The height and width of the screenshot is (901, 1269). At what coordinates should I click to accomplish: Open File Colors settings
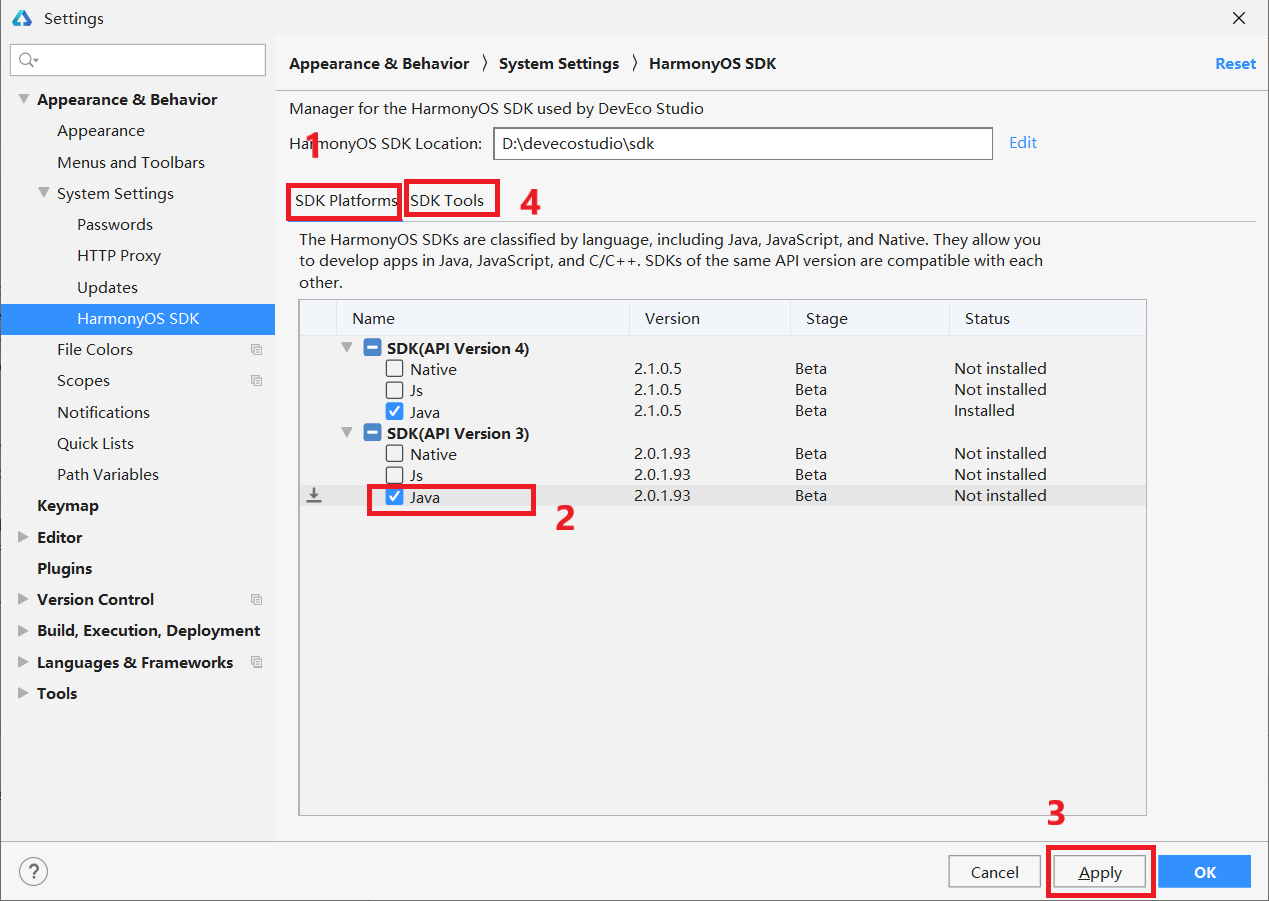pos(95,350)
